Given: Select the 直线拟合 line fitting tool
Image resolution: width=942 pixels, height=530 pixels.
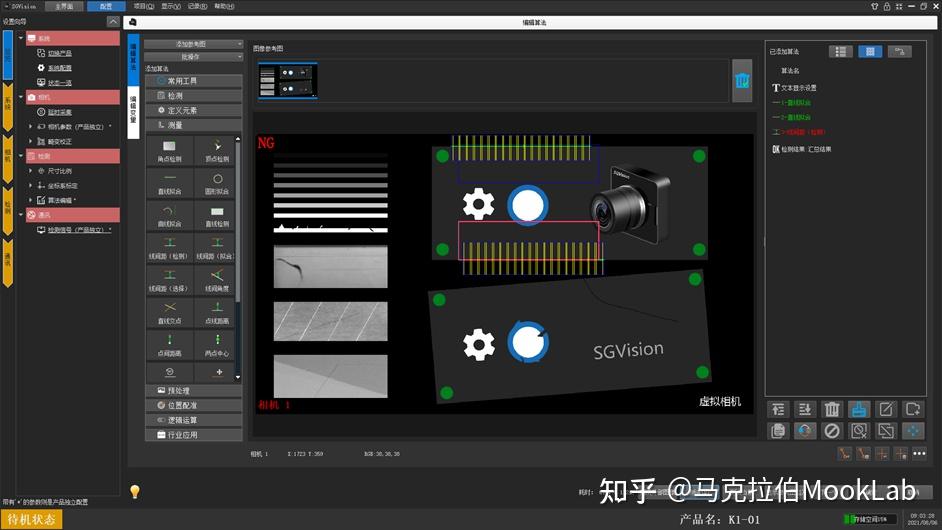Looking at the screenshot, I should tap(169, 183).
